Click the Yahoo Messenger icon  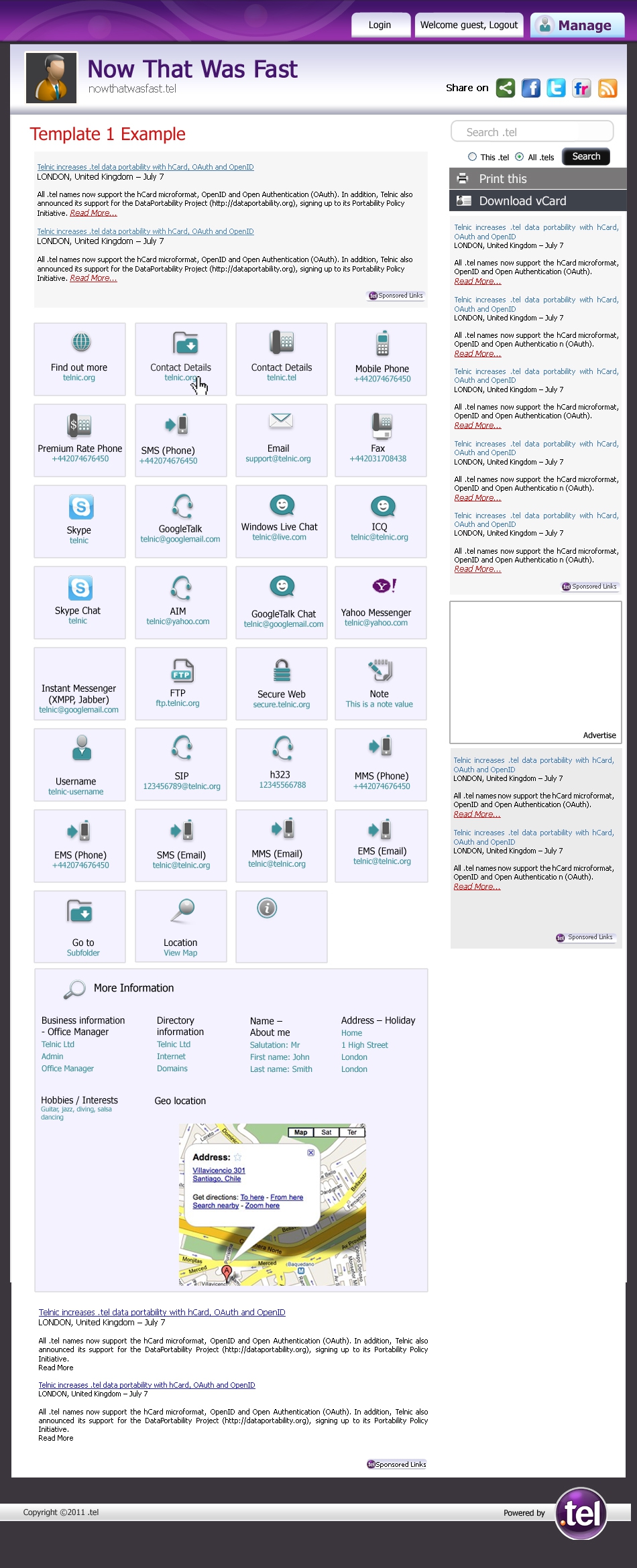384,586
